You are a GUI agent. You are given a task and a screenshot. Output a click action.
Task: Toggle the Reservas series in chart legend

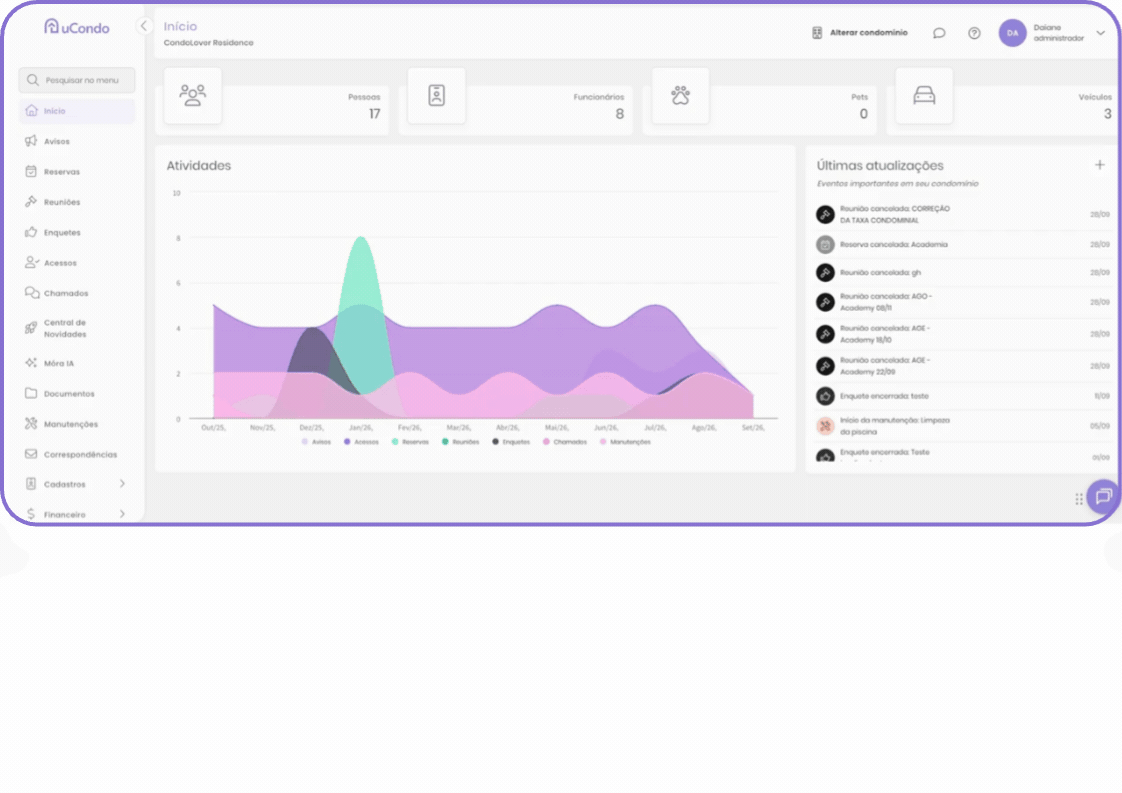pos(410,442)
